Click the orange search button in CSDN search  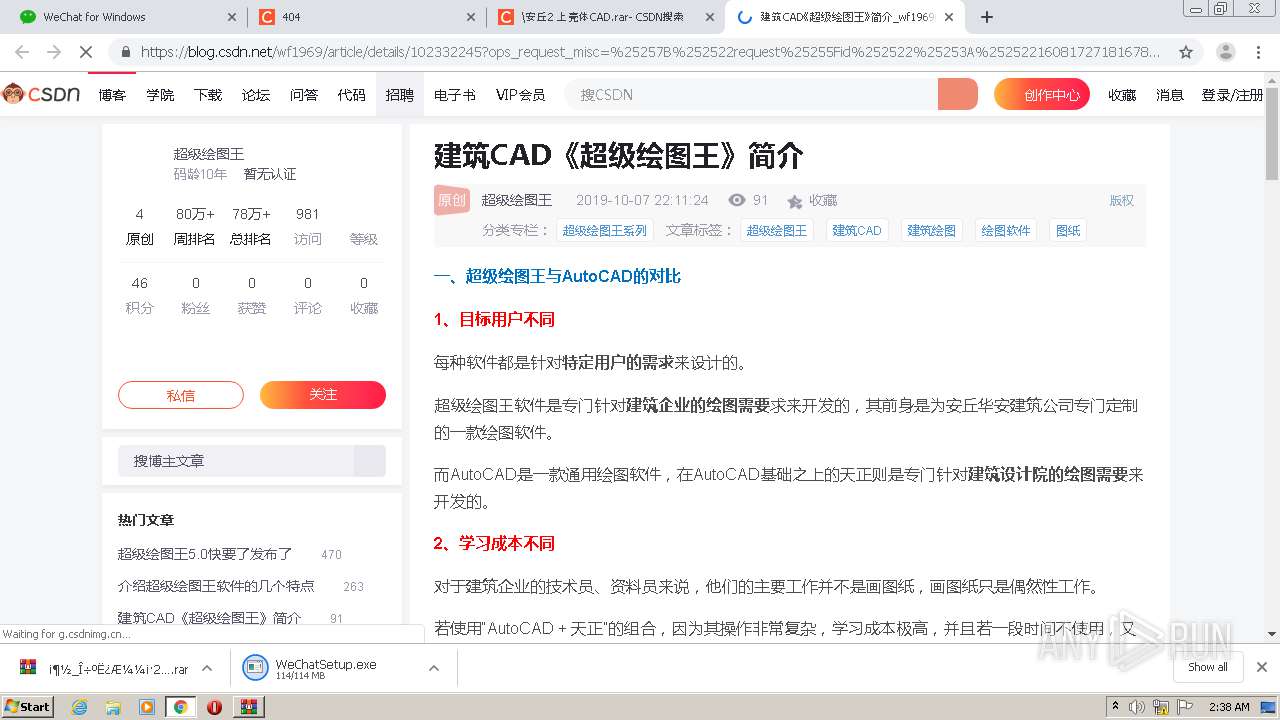[x=957, y=94]
